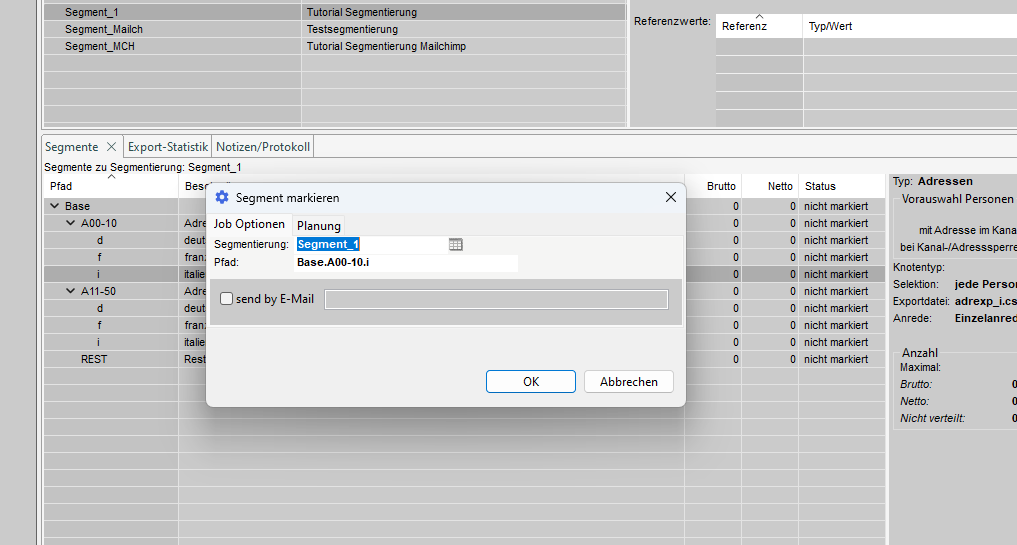Open the Export-Statistik tab
Image resolution: width=1017 pixels, height=545 pixels.
[168, 147]
